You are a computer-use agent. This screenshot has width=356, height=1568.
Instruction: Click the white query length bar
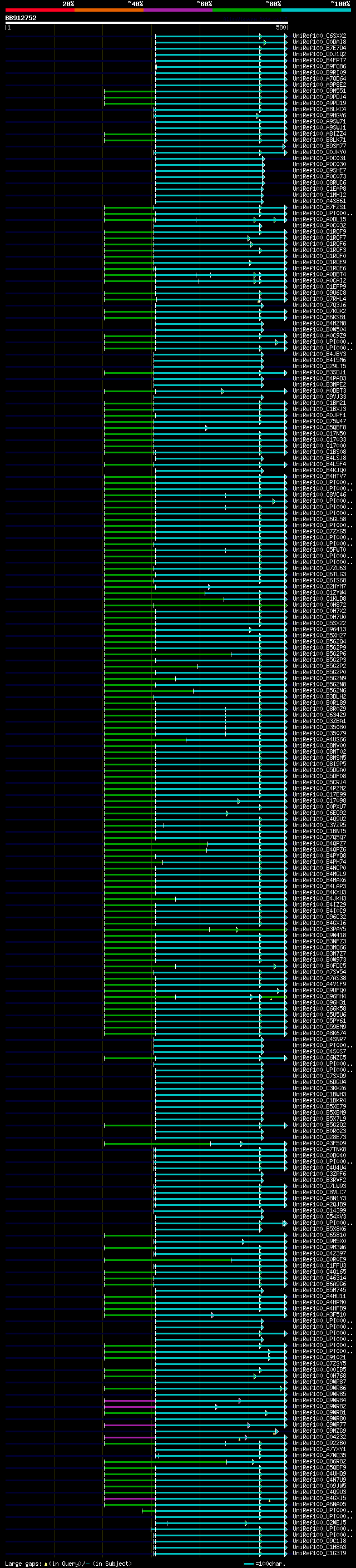(x=147, y=22)
